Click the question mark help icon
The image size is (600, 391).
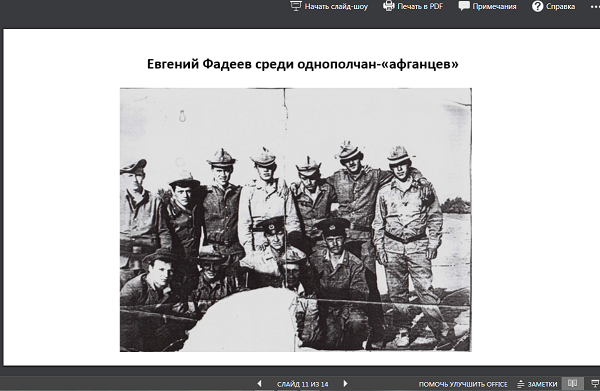(x=537, y=6)
